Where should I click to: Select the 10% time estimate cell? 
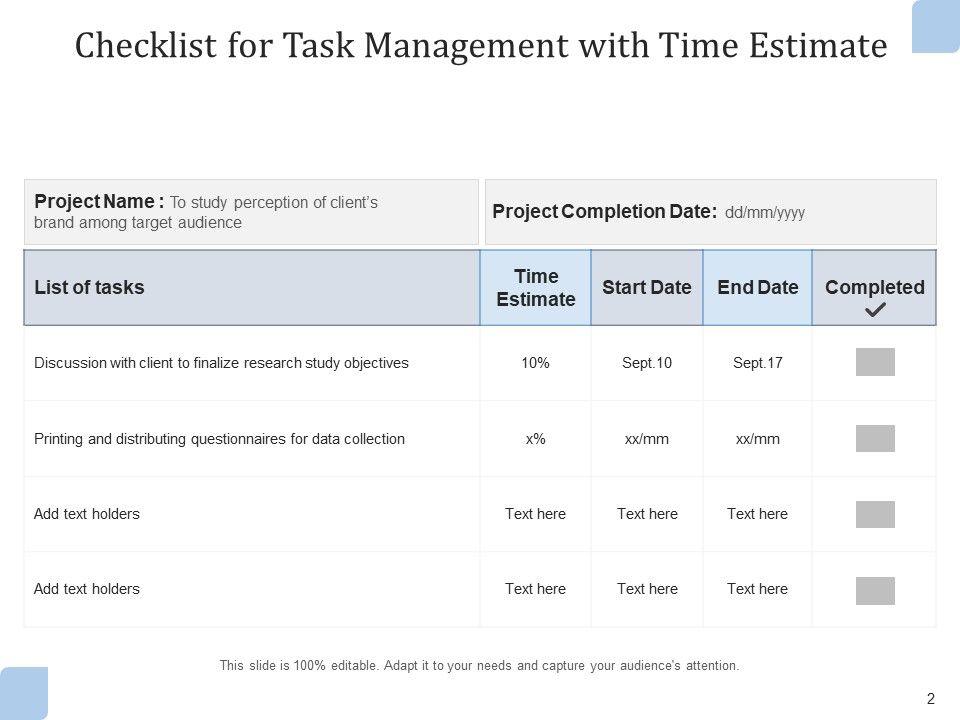coord(535,363)
